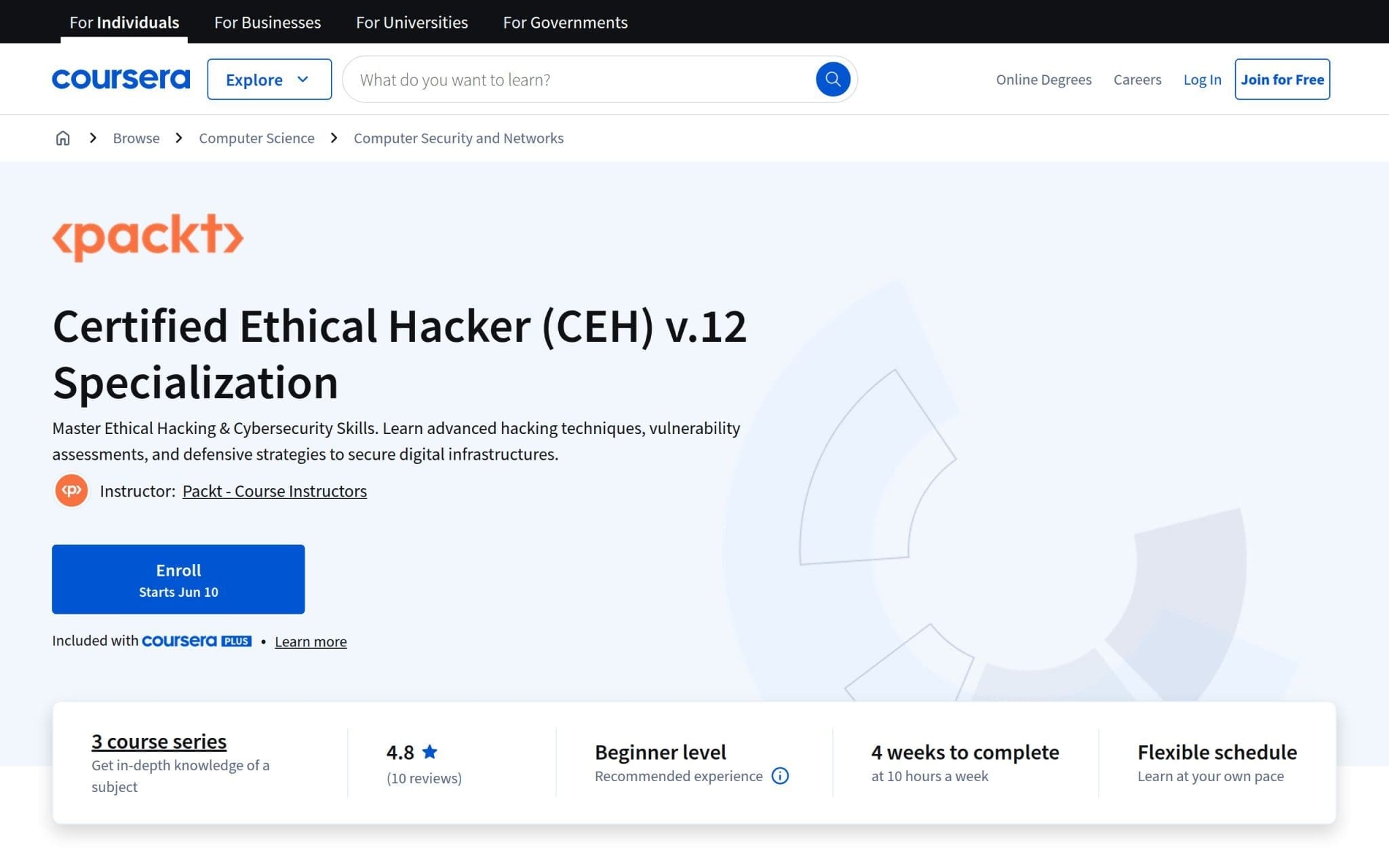
Task: Open Packt - Course Instructors link
Action: [275, 491]
